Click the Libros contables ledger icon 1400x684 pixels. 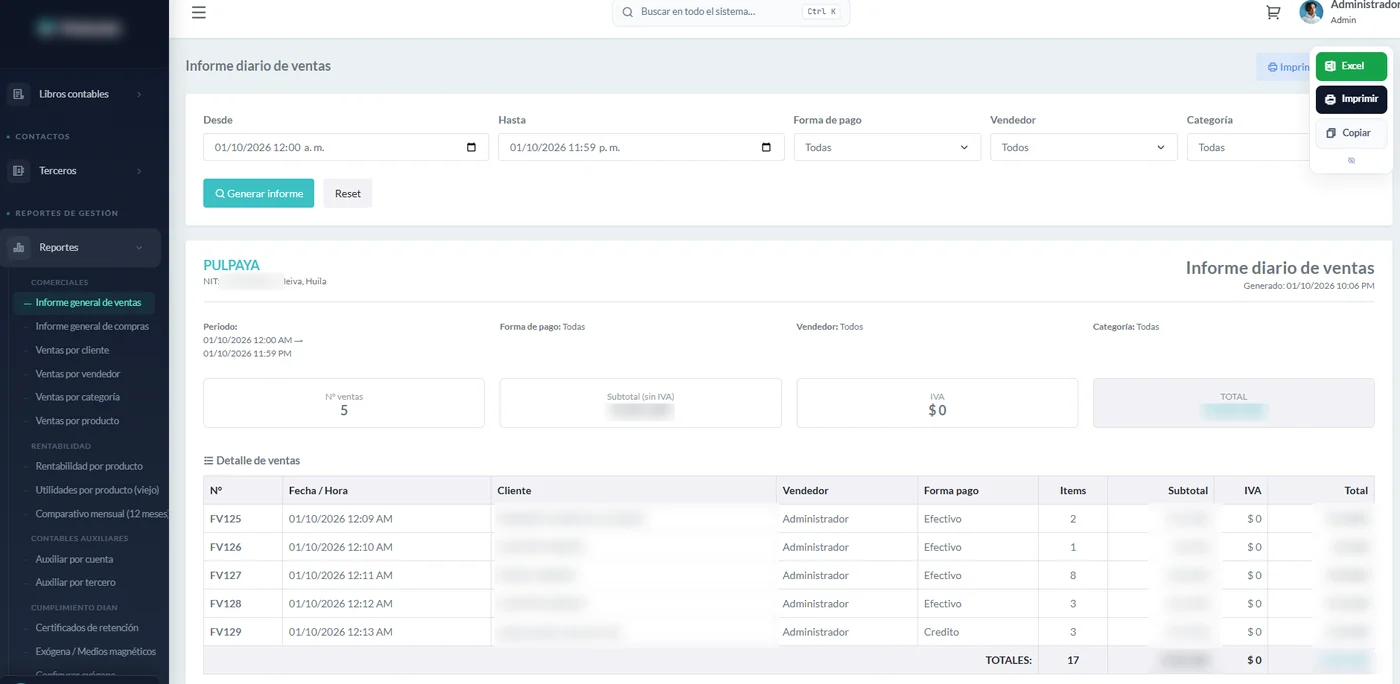[19, 94]
